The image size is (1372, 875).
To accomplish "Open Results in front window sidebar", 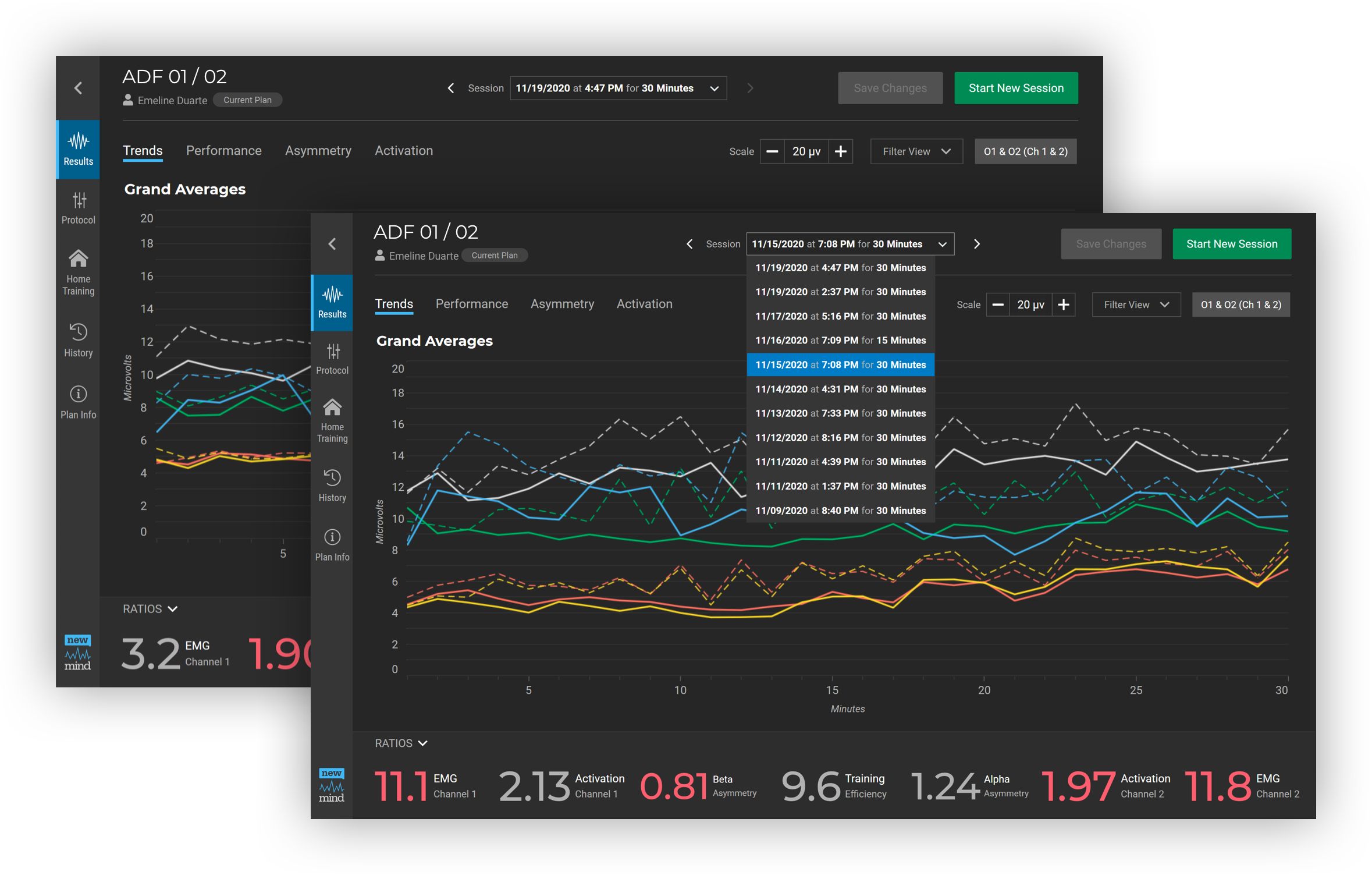I will [x=332, y=302].
